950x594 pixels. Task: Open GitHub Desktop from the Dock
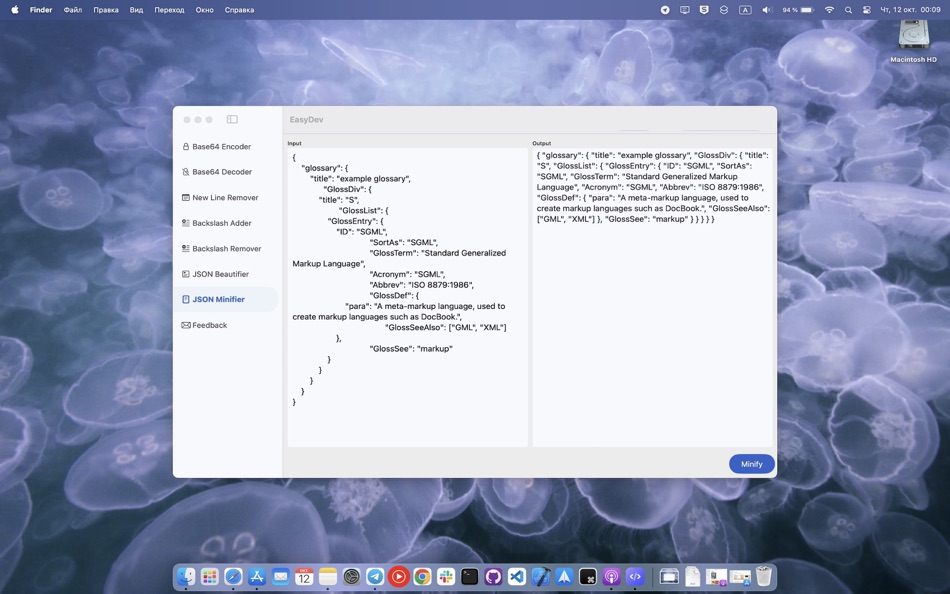point(493,576)
